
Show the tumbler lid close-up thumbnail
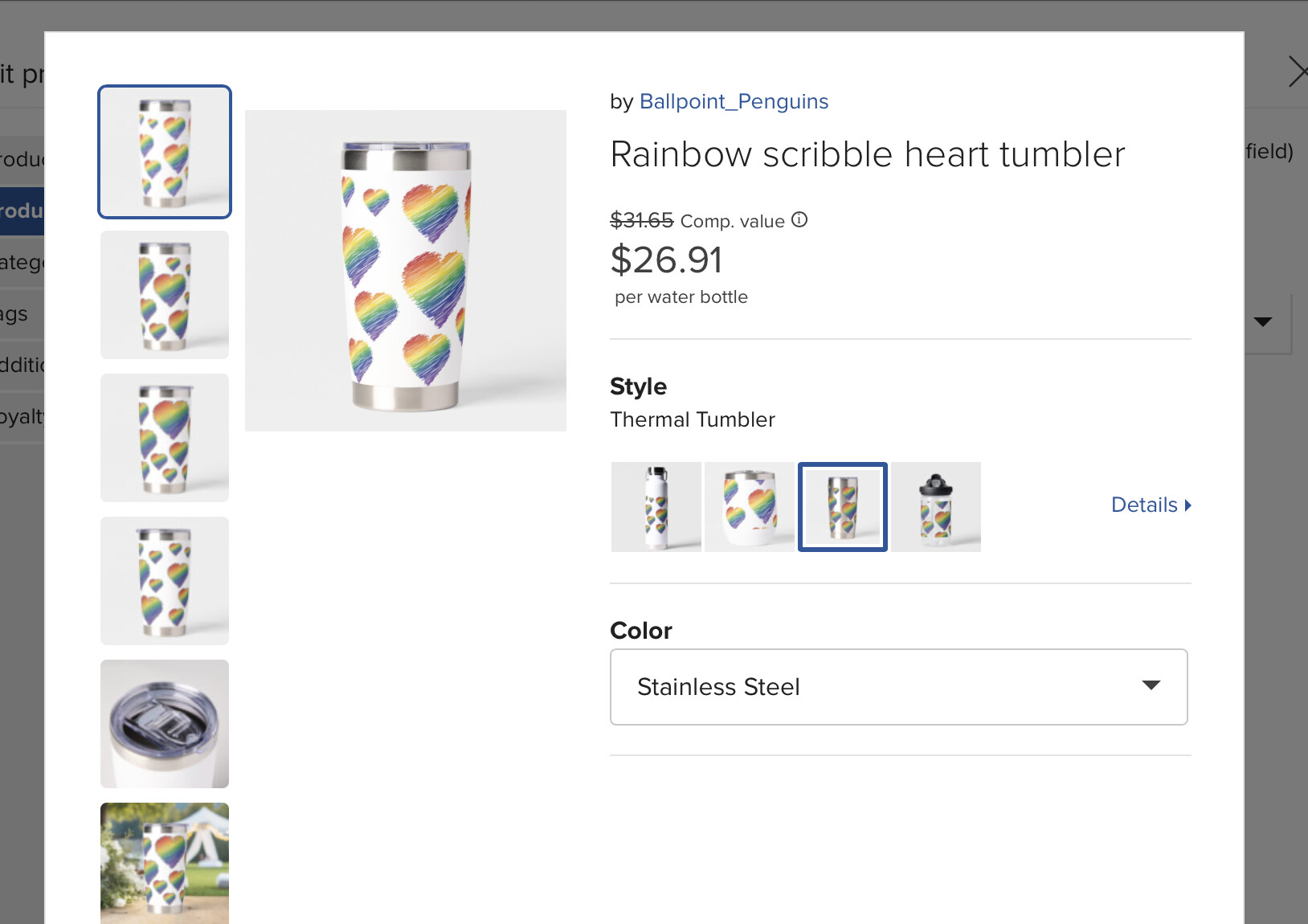click(165, 724)
